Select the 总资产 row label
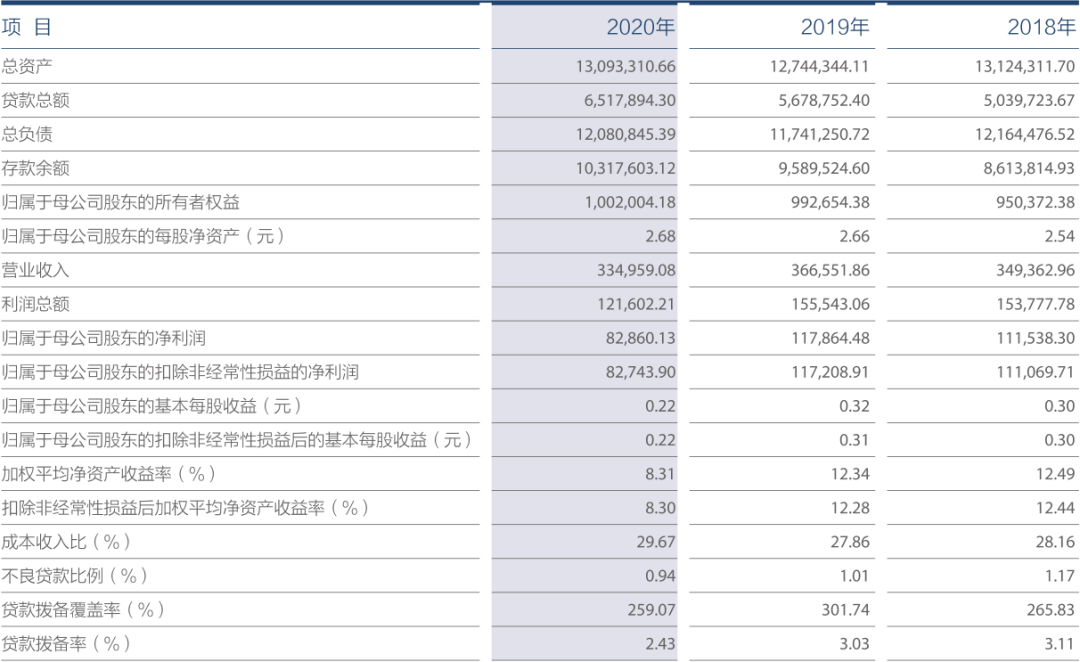 (27, 66)
